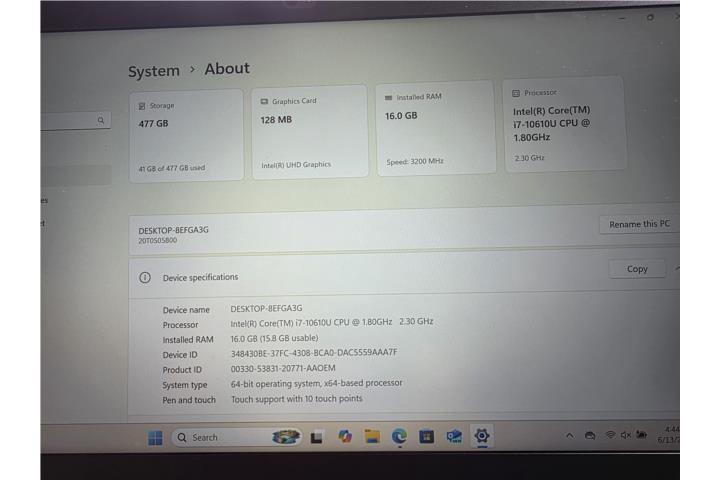
Task: Minimize the Settings window
Action: [622, 18]
